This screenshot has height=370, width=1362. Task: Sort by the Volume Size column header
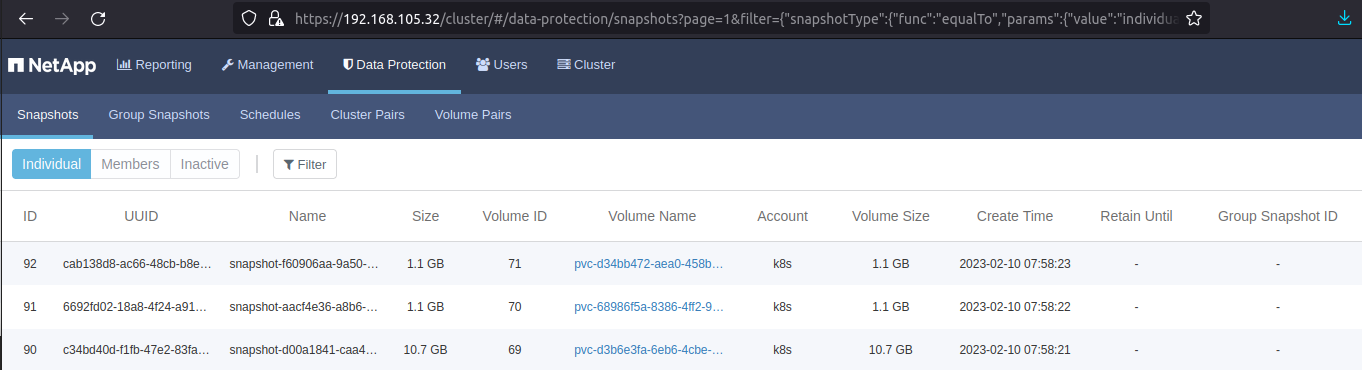[x=890, y=216]
